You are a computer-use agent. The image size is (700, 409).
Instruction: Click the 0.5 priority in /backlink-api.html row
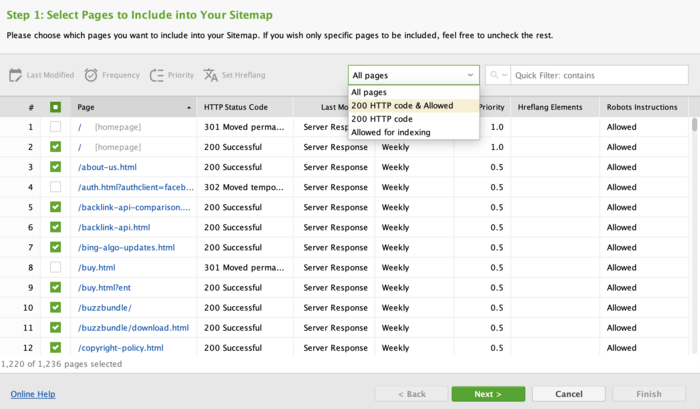497,227
